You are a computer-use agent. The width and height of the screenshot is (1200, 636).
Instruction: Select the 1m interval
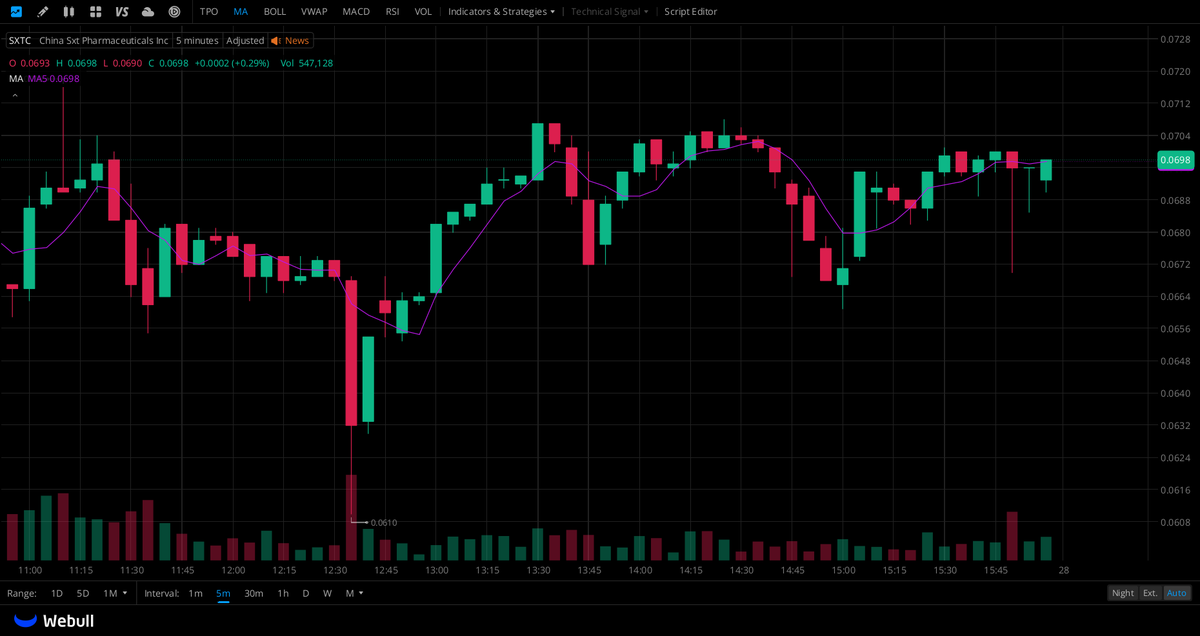click(195, 593)
